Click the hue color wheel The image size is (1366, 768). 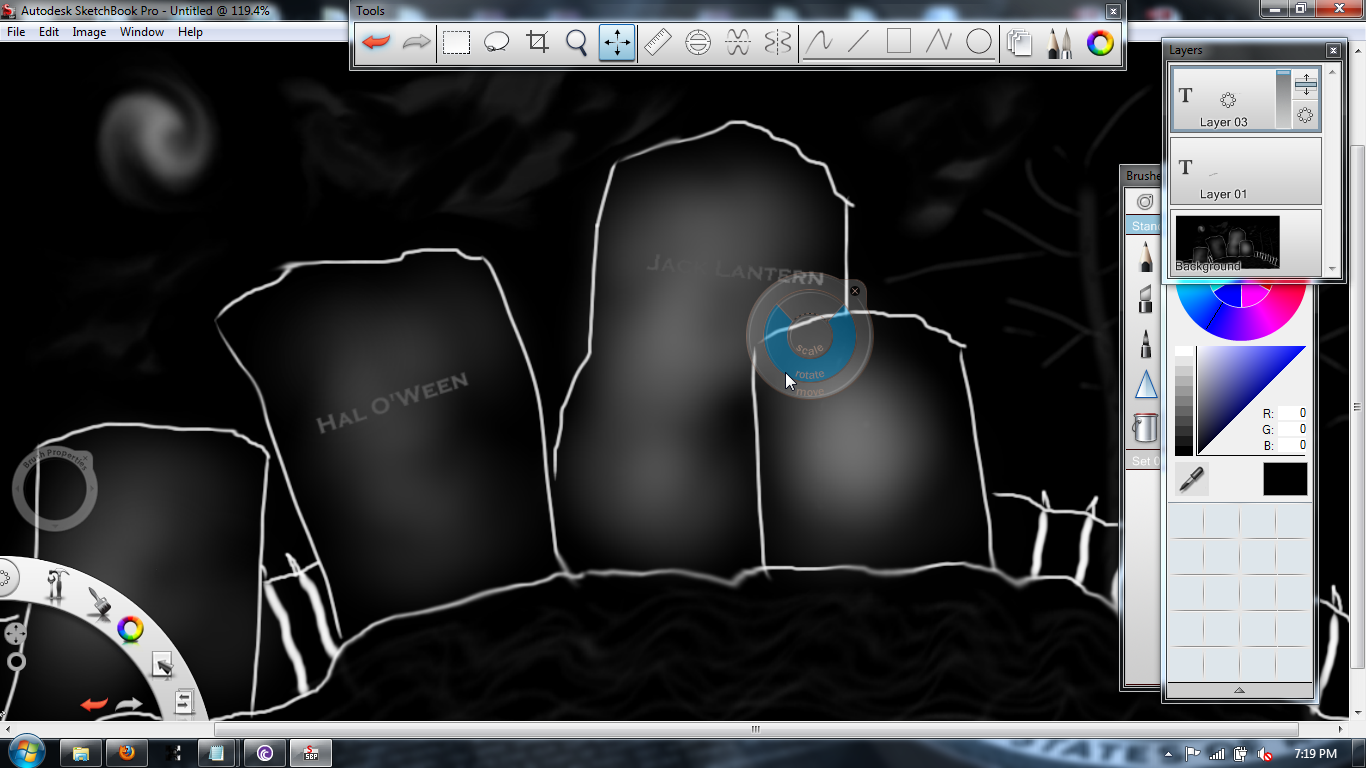pos(1241,311)
